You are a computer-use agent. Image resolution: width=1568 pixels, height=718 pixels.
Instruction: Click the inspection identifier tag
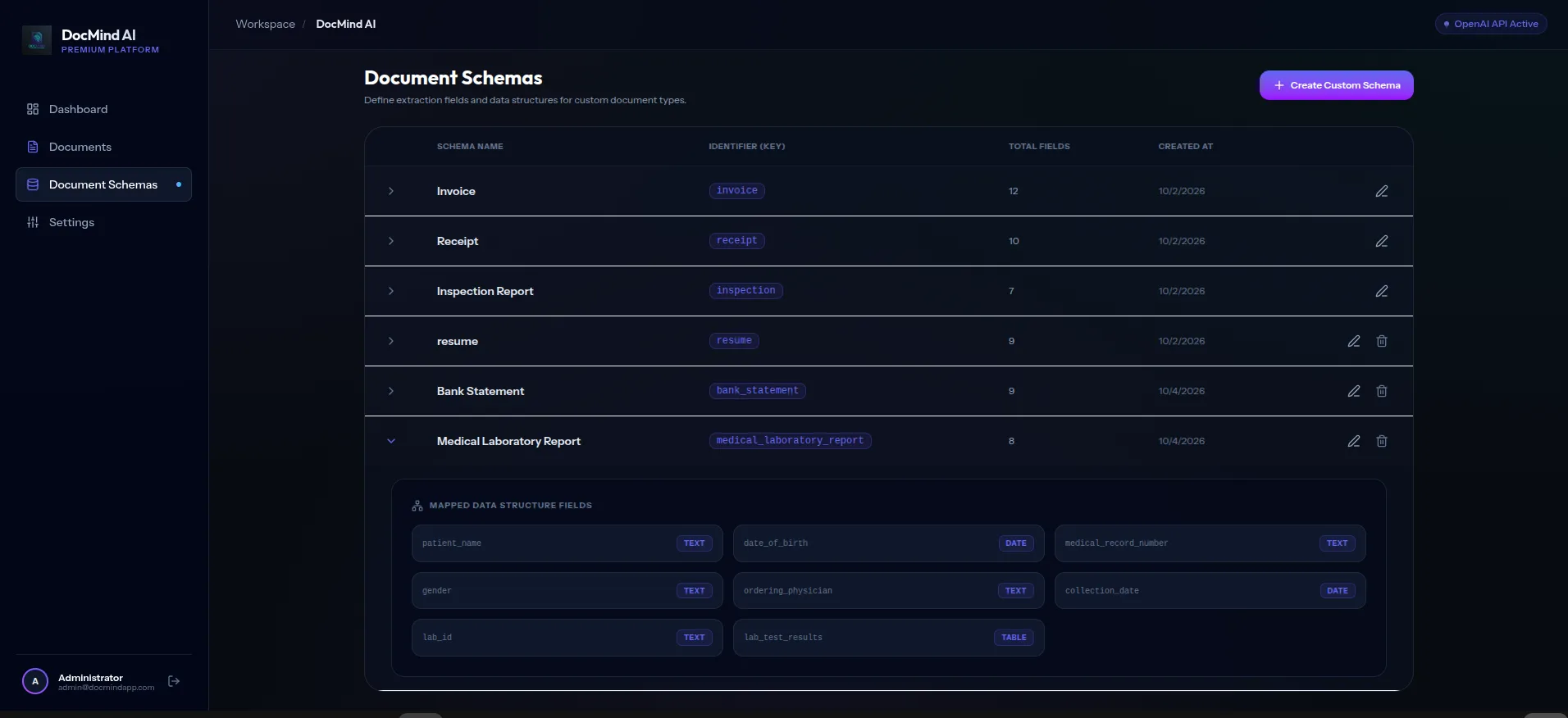click(745, 291)
